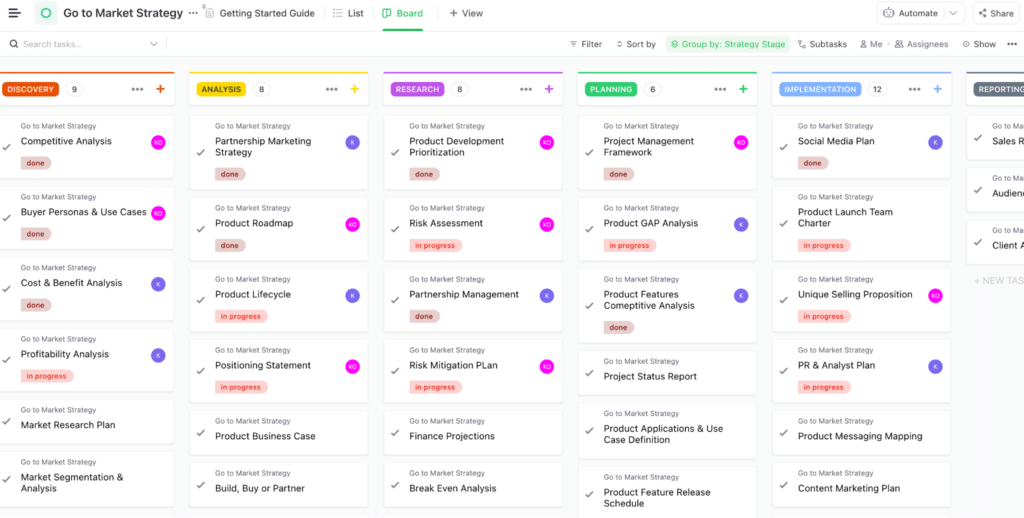Open the Sort by menu
This screenshot has height=518, width=1024.
(x=635, y=44)
